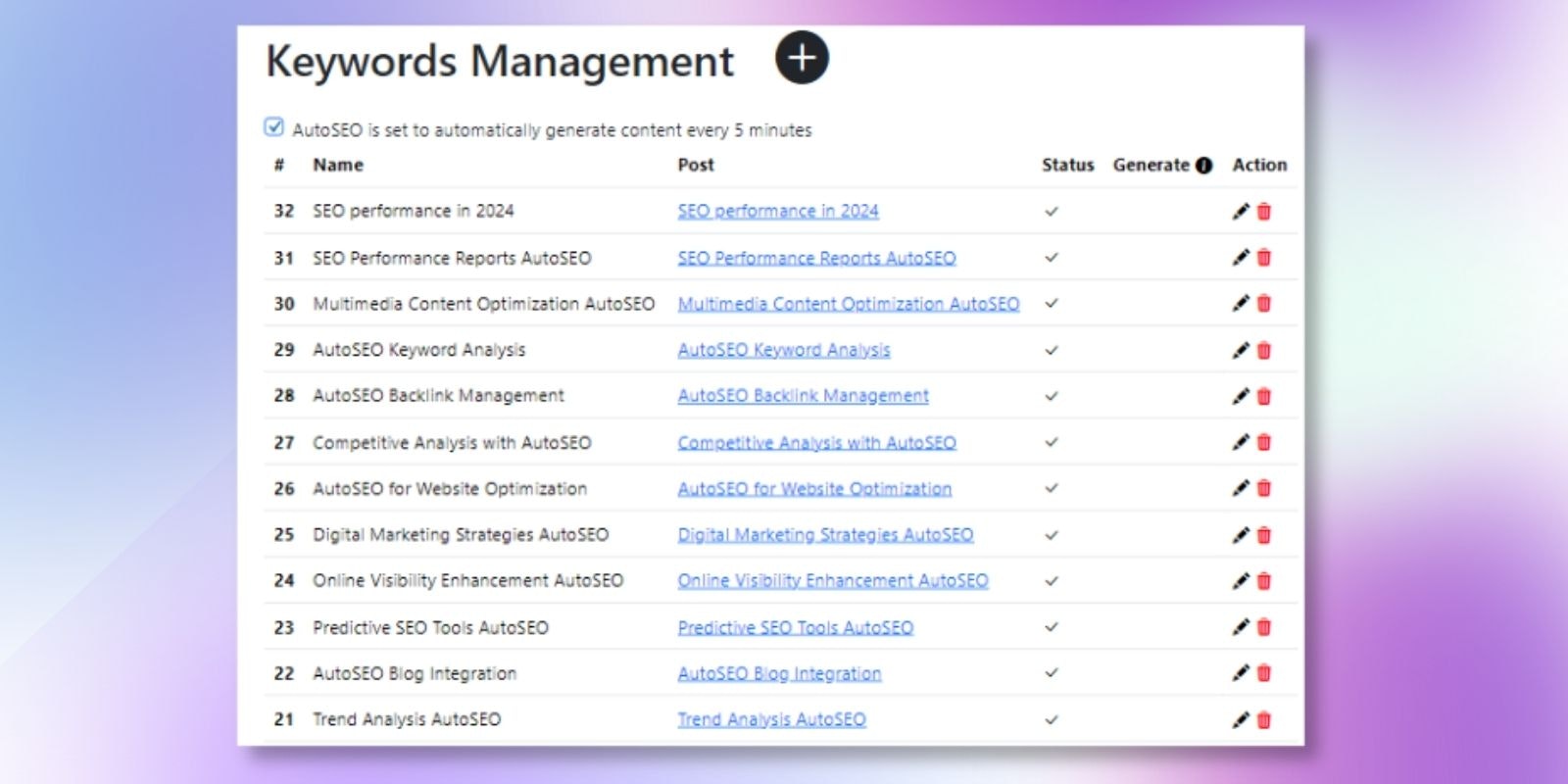Open the Predictive SEO Tools AutoSEO post
Screen dimensions: 1568x784
[795, 627]
